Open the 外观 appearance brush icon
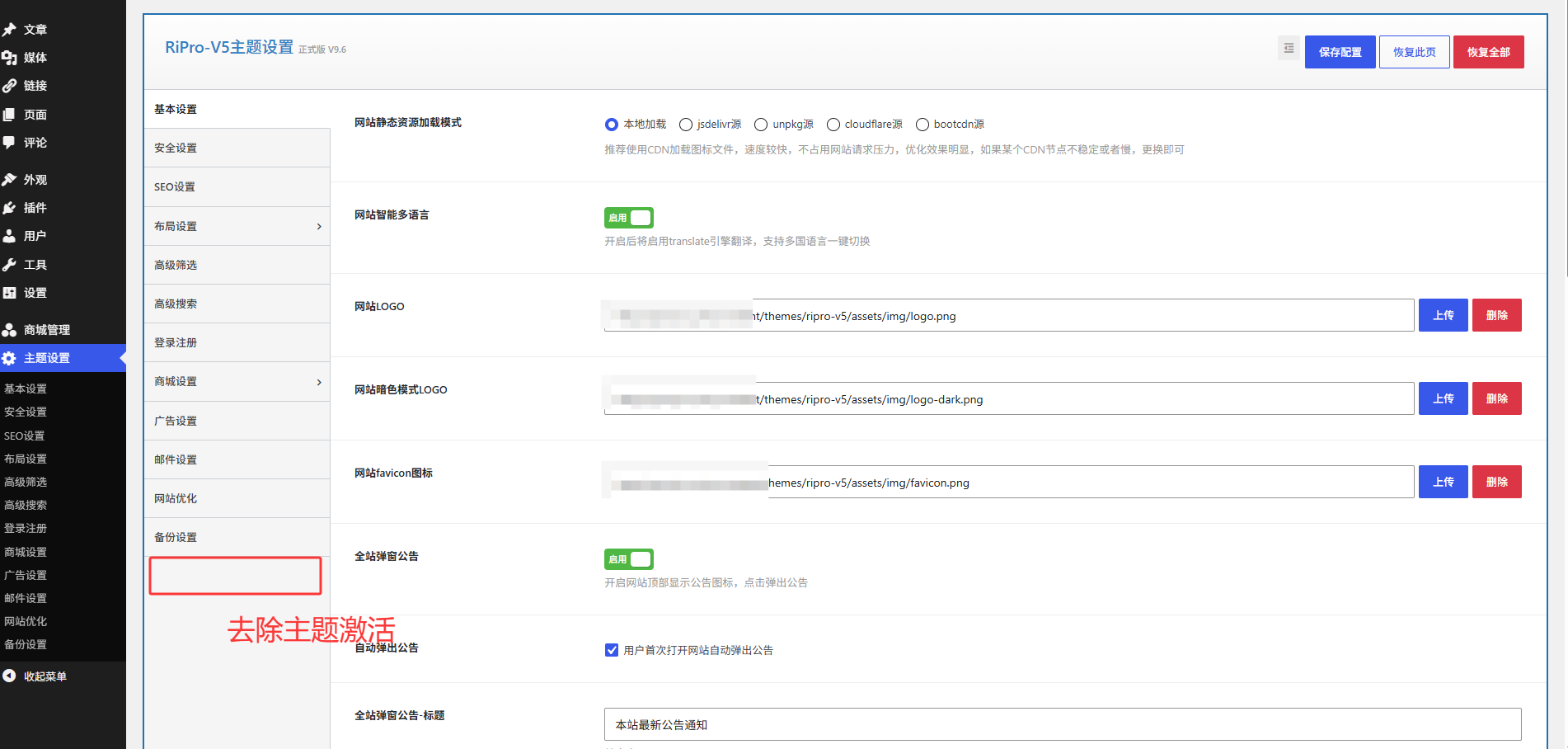This screenshot has height=749, width=1568. pyautogui.click(x=10, y=180)
